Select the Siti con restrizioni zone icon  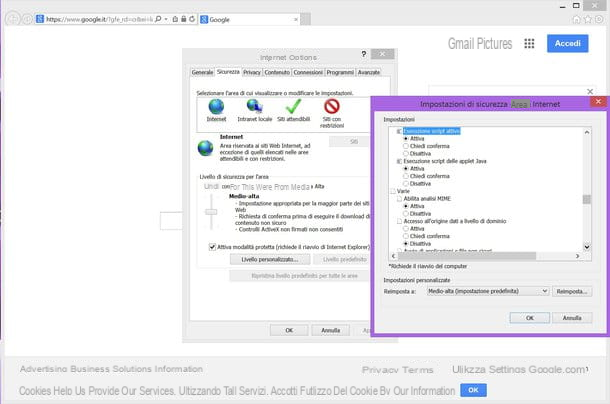(x=332, y=106)
